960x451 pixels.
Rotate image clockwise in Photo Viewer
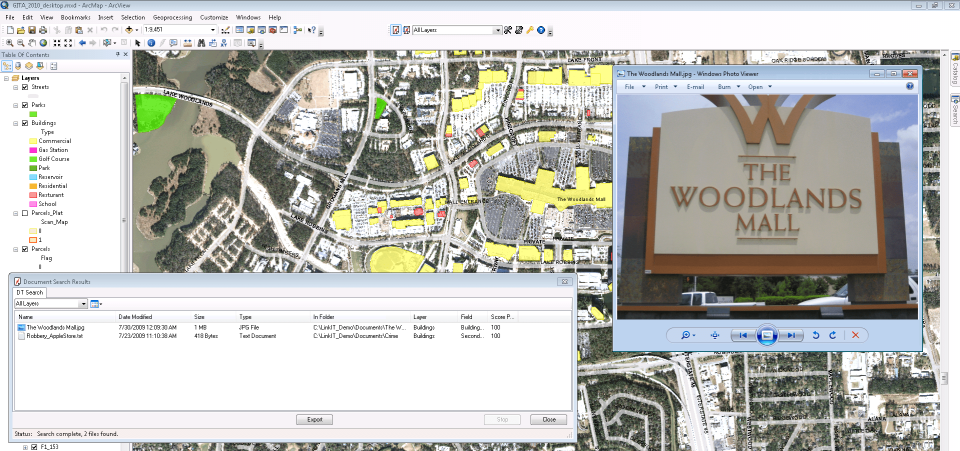coord(833,335)
